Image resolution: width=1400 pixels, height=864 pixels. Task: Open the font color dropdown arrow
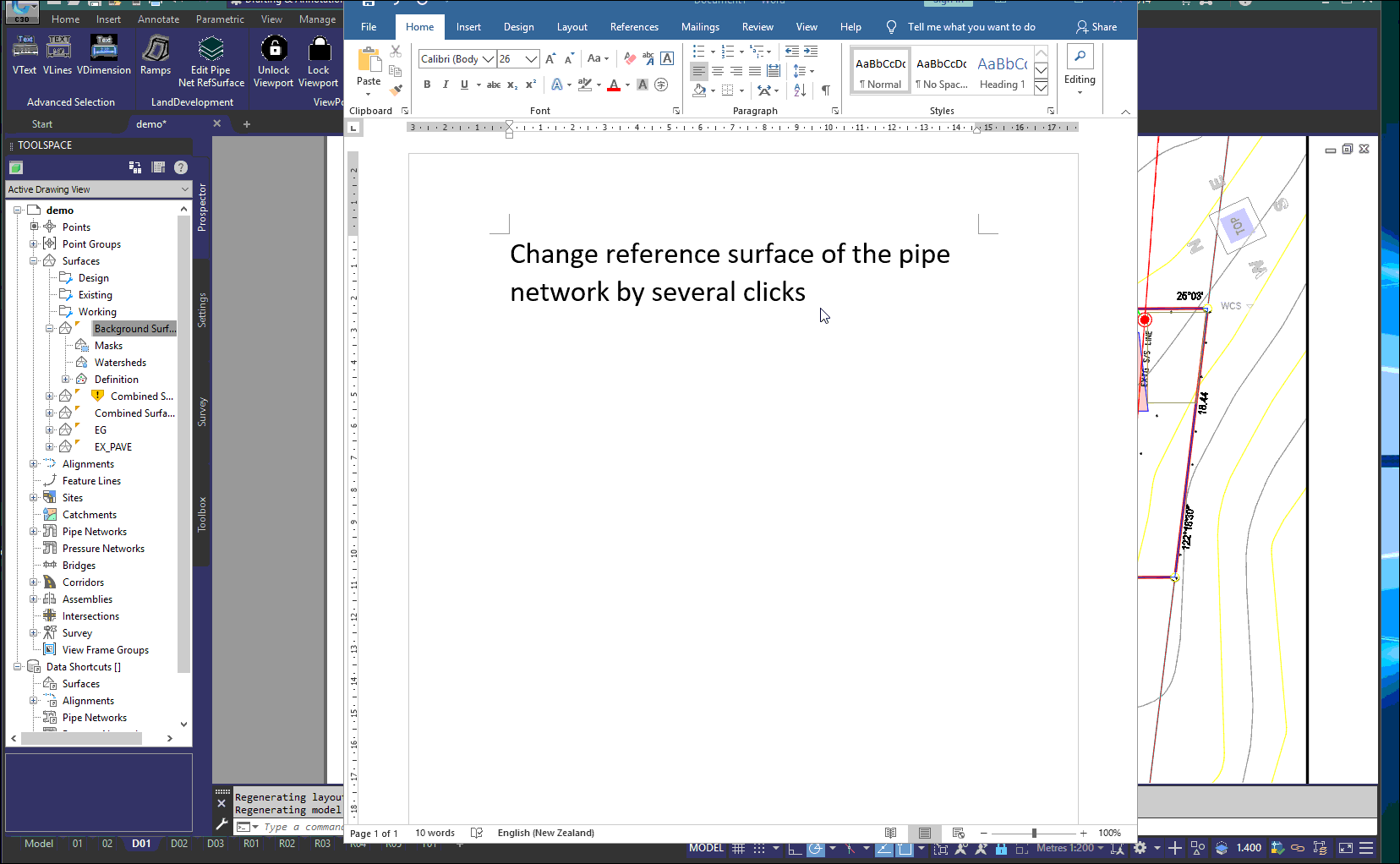tap(627, 85)
